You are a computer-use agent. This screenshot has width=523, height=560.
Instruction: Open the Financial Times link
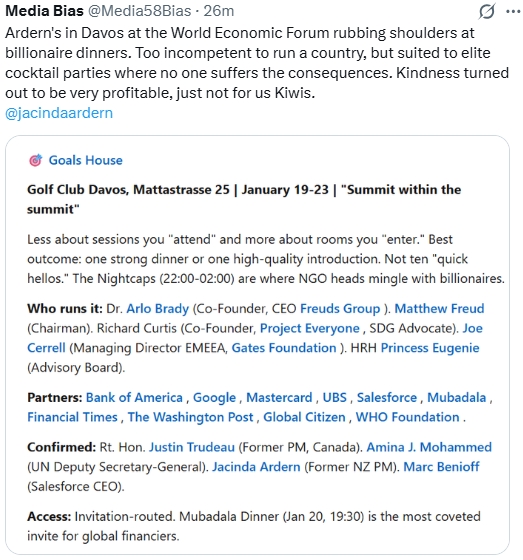point(73,417)
